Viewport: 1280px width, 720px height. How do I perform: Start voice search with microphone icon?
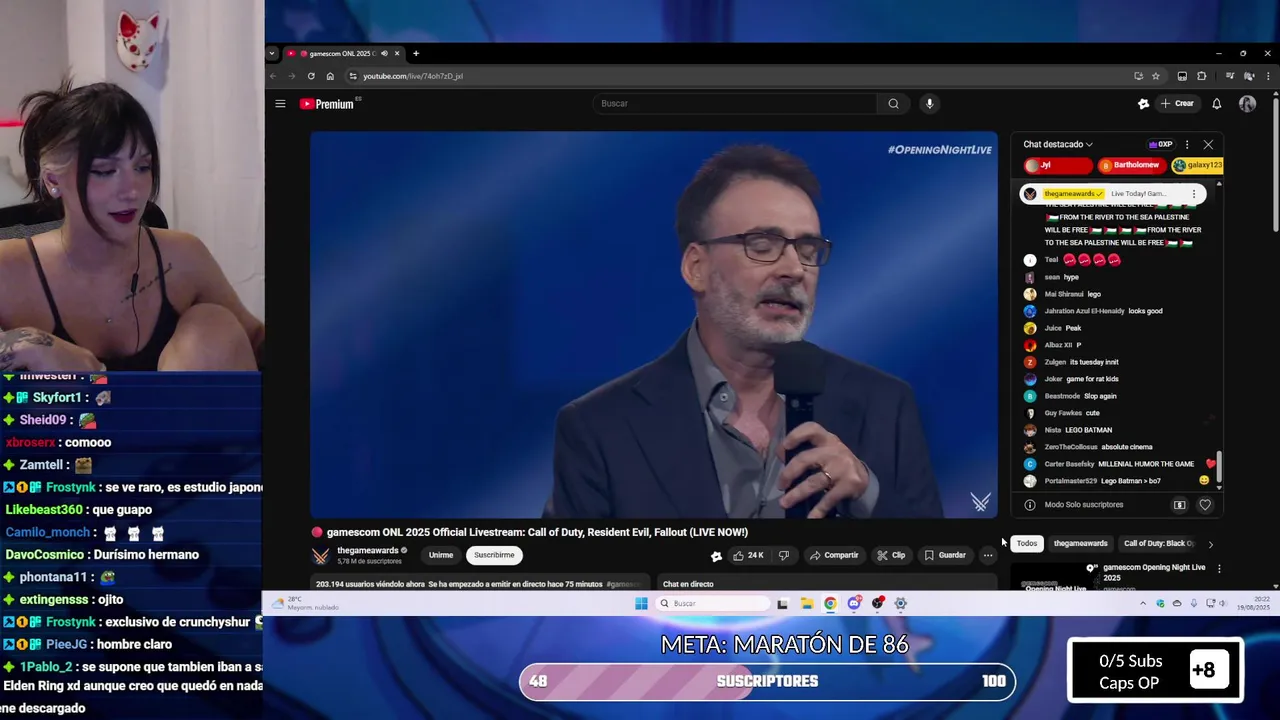(x=929, y=104)
